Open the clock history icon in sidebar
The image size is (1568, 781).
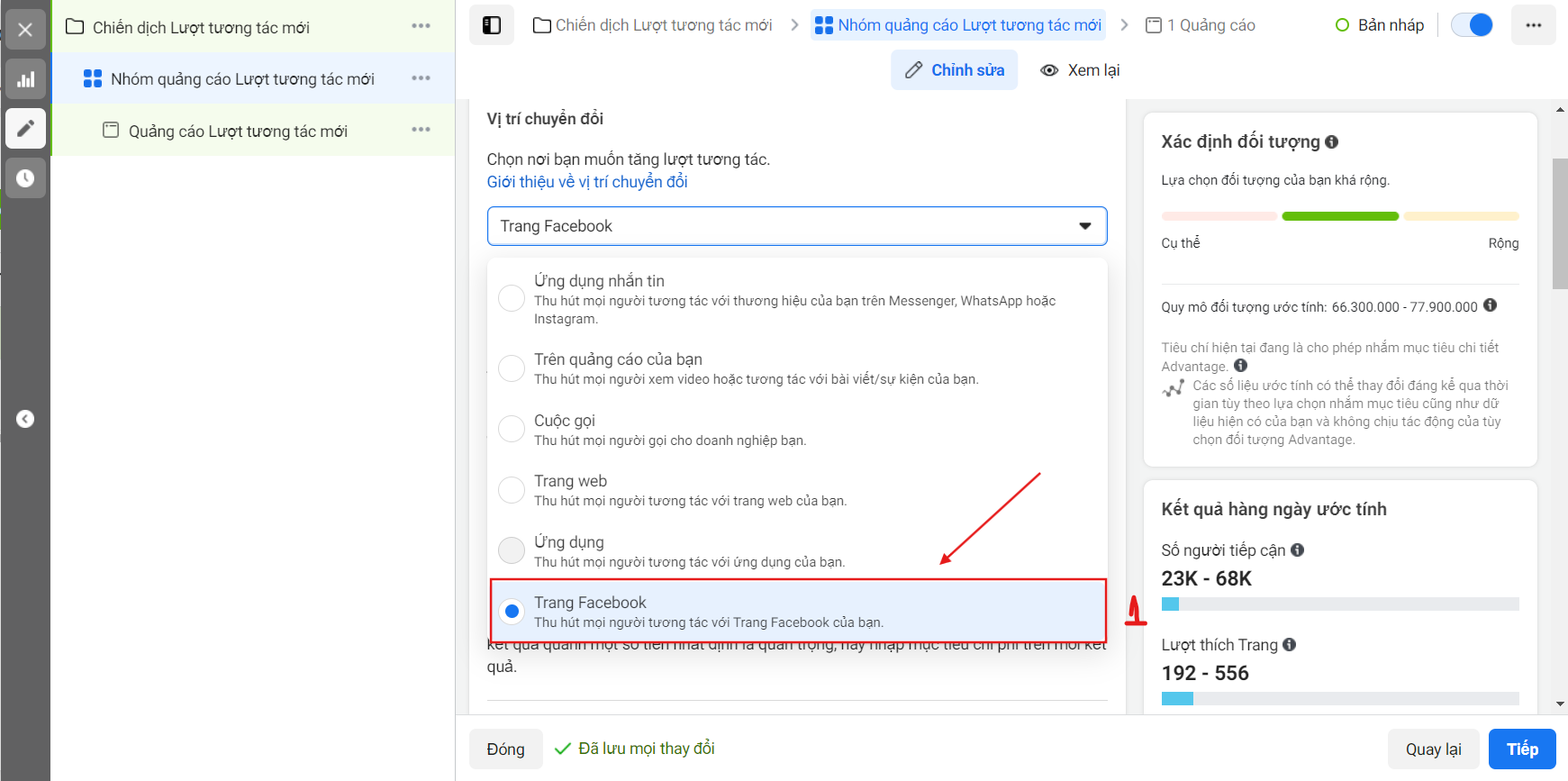coord(25,177)
